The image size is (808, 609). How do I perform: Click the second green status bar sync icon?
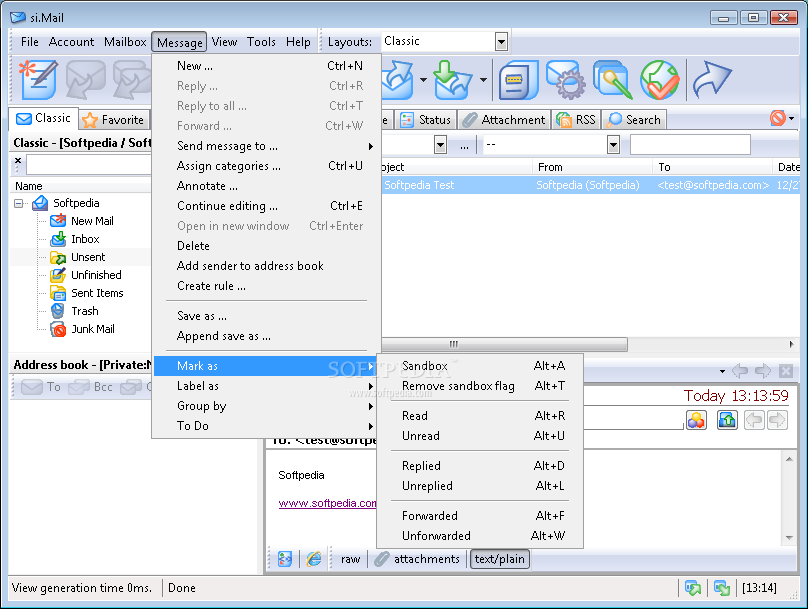click(x=722, y=587)
